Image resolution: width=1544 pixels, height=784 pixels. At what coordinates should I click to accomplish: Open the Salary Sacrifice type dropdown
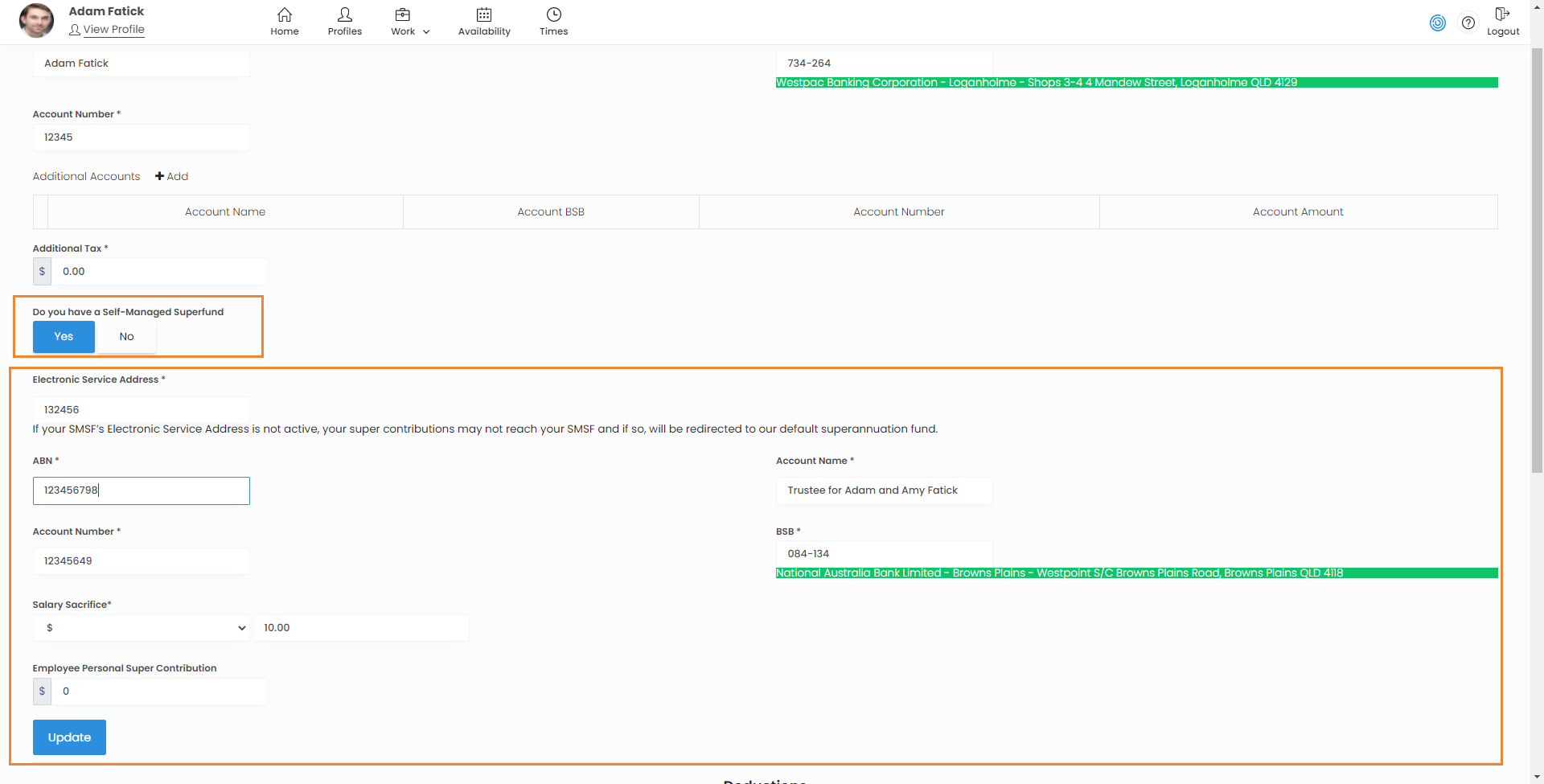coord(142,628)
